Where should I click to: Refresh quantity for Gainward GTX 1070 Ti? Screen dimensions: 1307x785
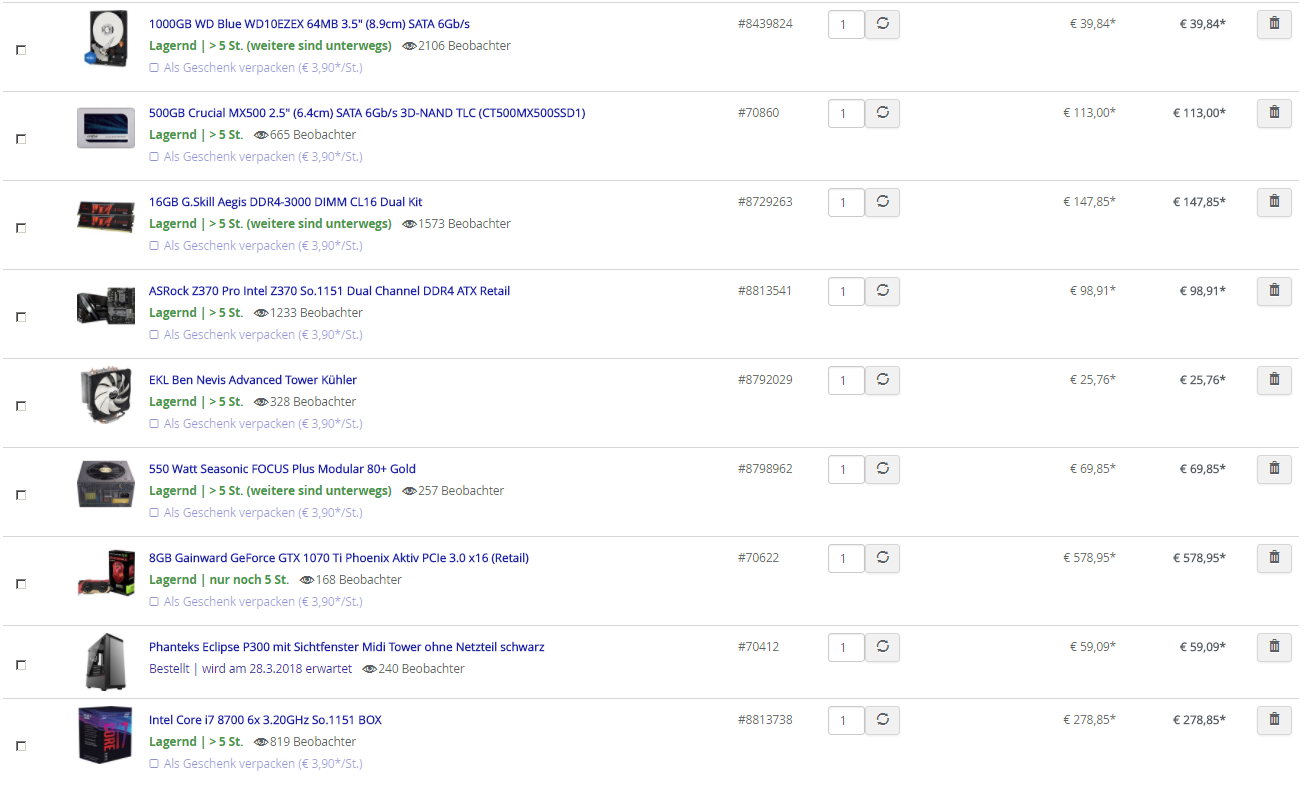882,558
